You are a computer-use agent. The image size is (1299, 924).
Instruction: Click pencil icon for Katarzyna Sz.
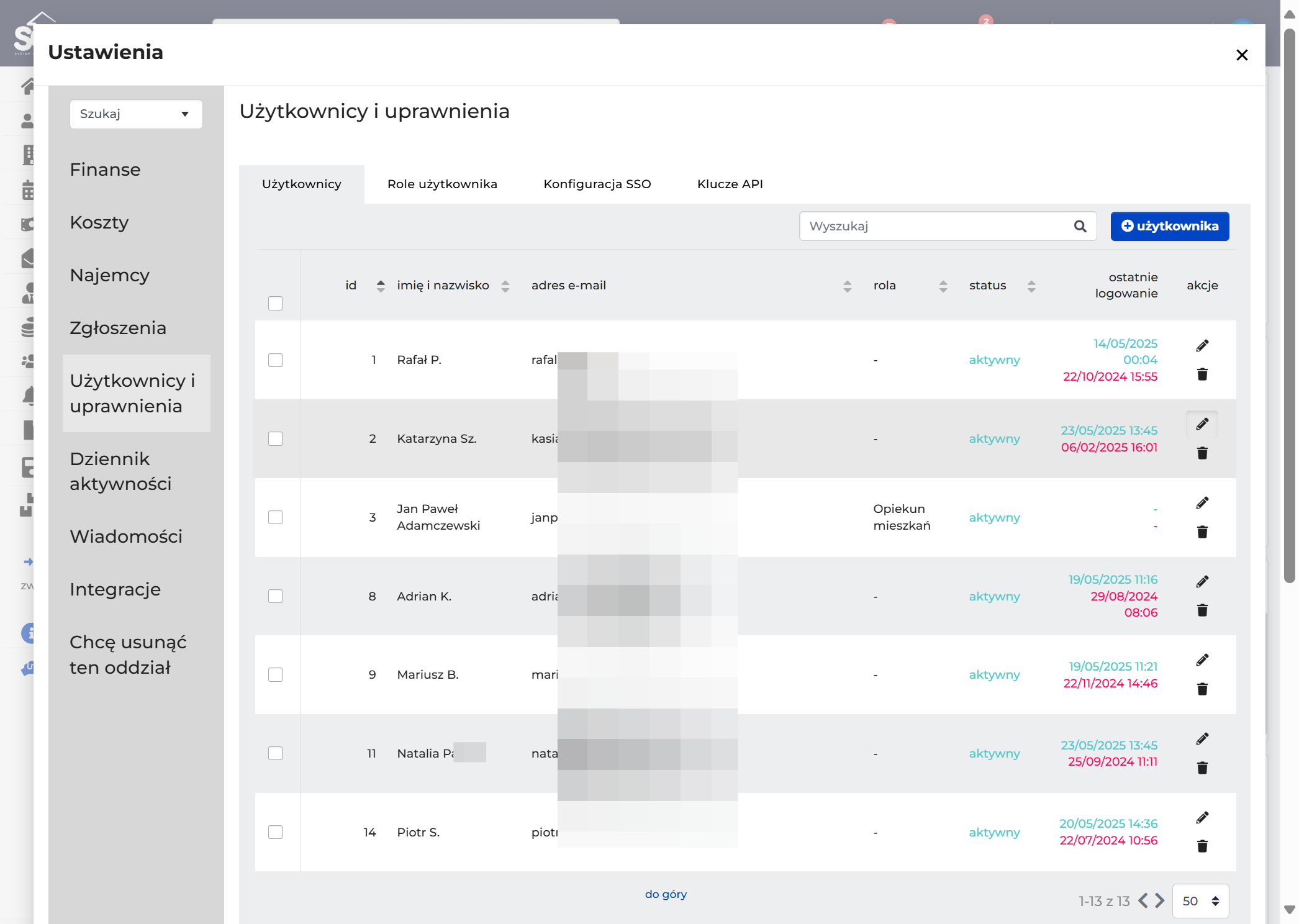pyautogui.click(x=1202, y=424)
